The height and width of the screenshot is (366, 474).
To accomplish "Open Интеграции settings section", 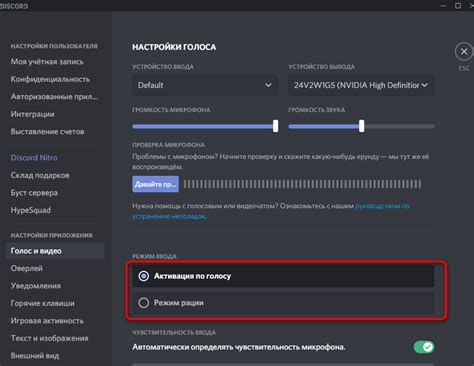I will point(32,114).
